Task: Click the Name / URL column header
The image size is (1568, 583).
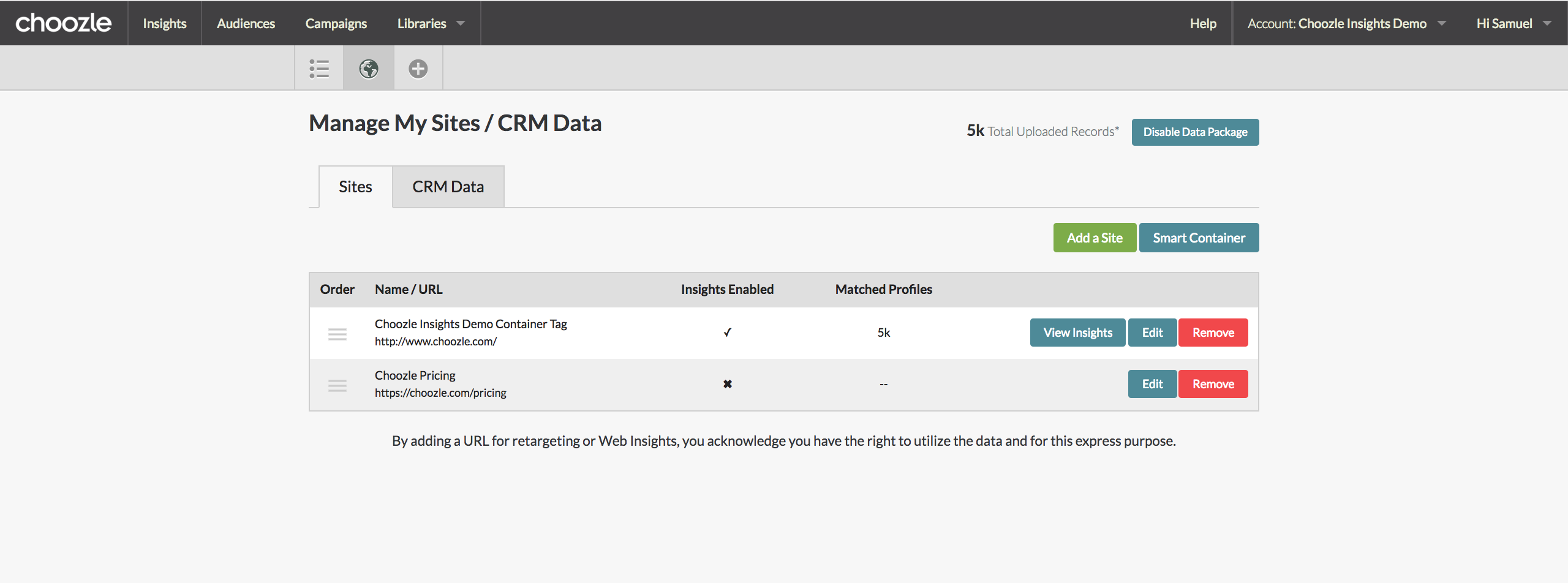Action: pos(409,290)
